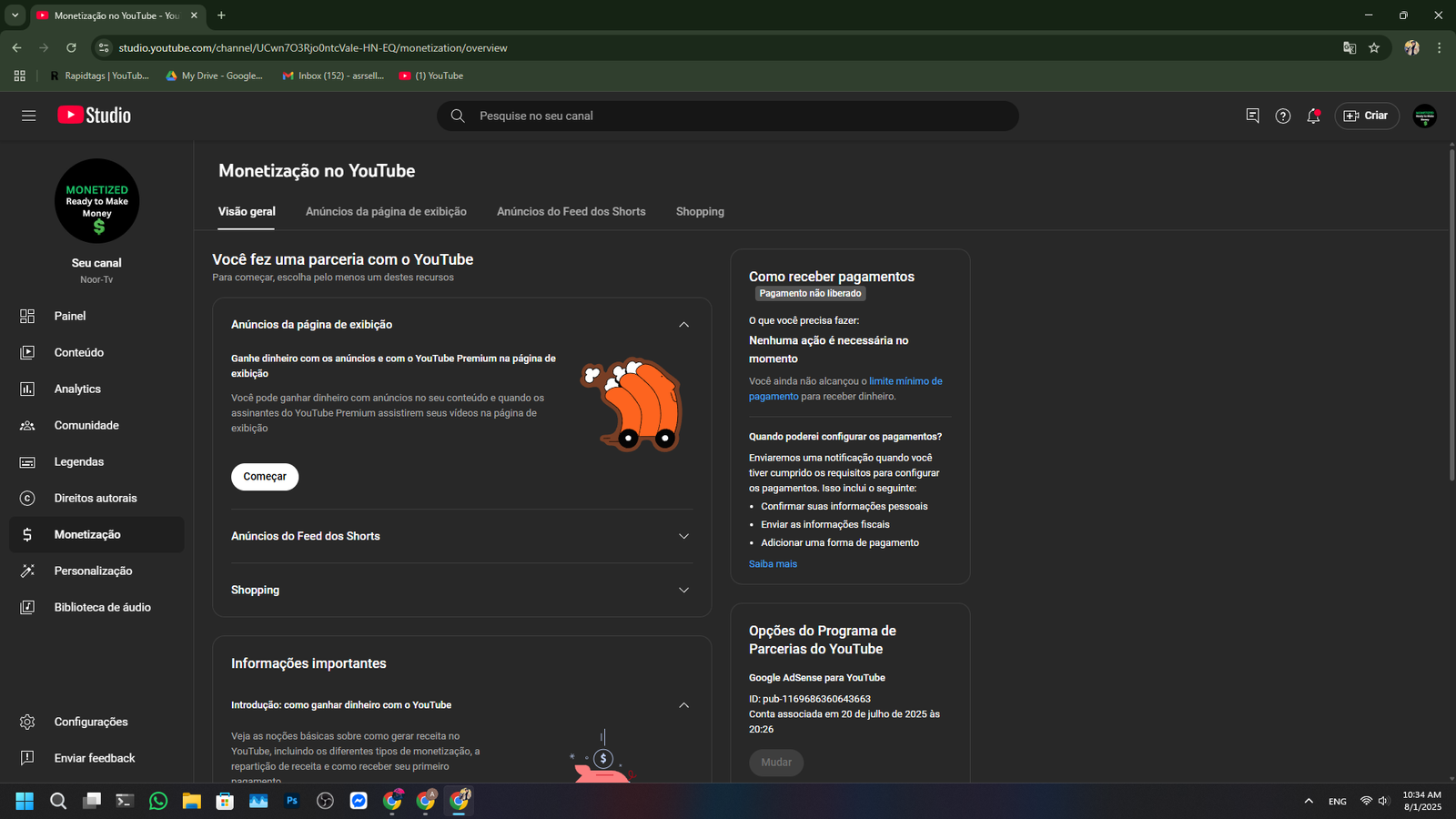This screenshot has width=1456, height=819.
Task: Click the browser address bar URL
Action: click(313, 47)
